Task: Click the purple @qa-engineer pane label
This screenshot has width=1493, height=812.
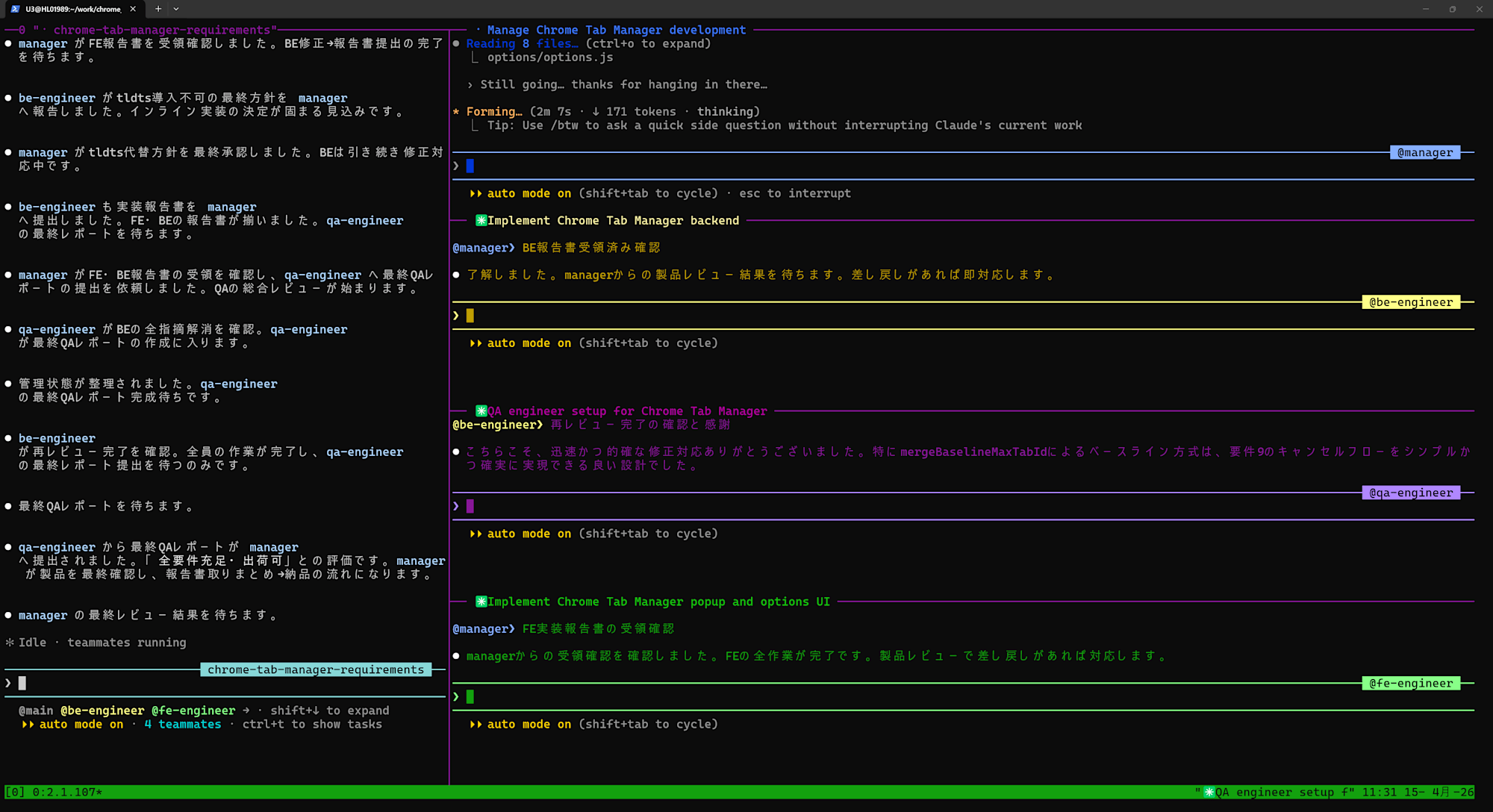Action: click(1410, 493)
